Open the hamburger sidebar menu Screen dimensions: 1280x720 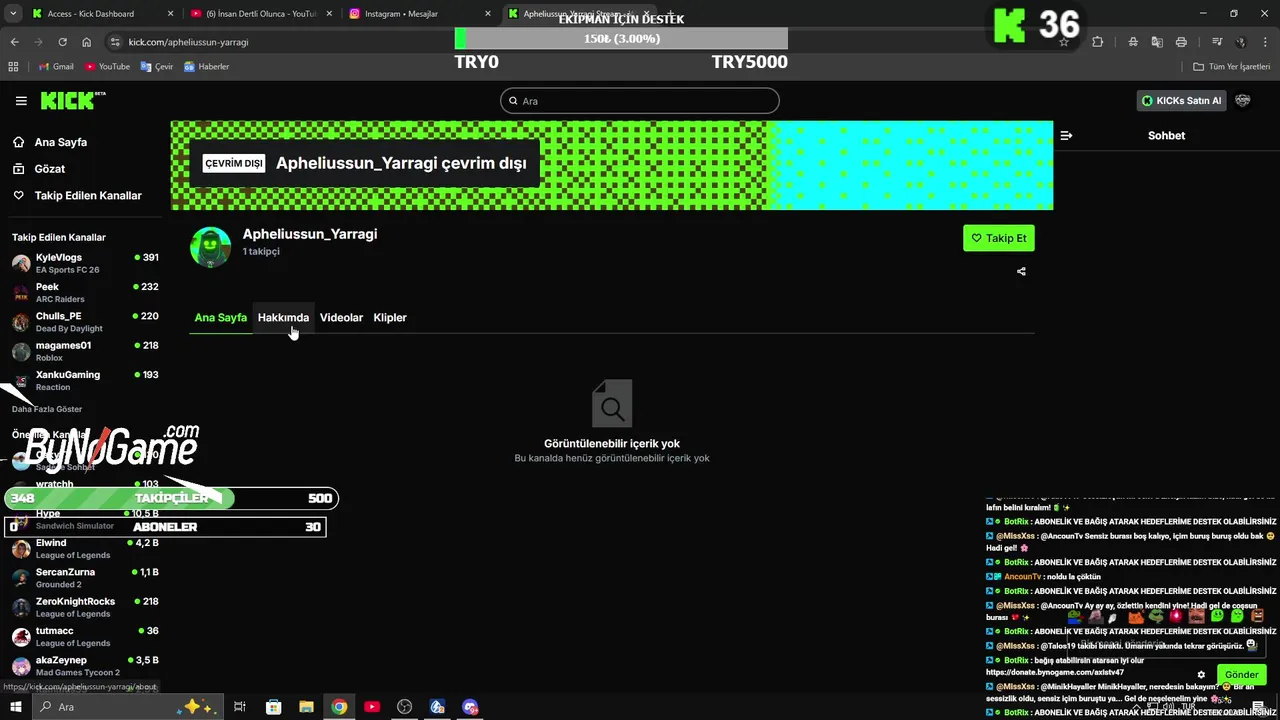(21, 101)
